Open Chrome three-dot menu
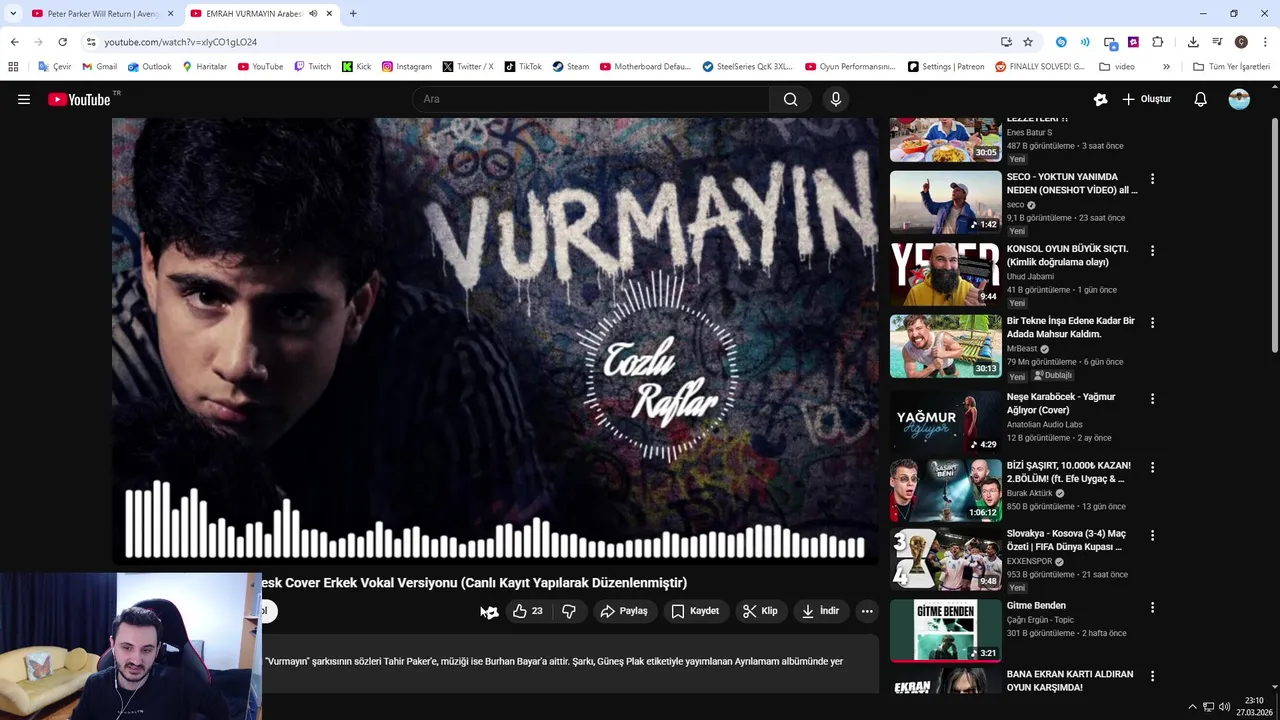 pos(1266,42)
